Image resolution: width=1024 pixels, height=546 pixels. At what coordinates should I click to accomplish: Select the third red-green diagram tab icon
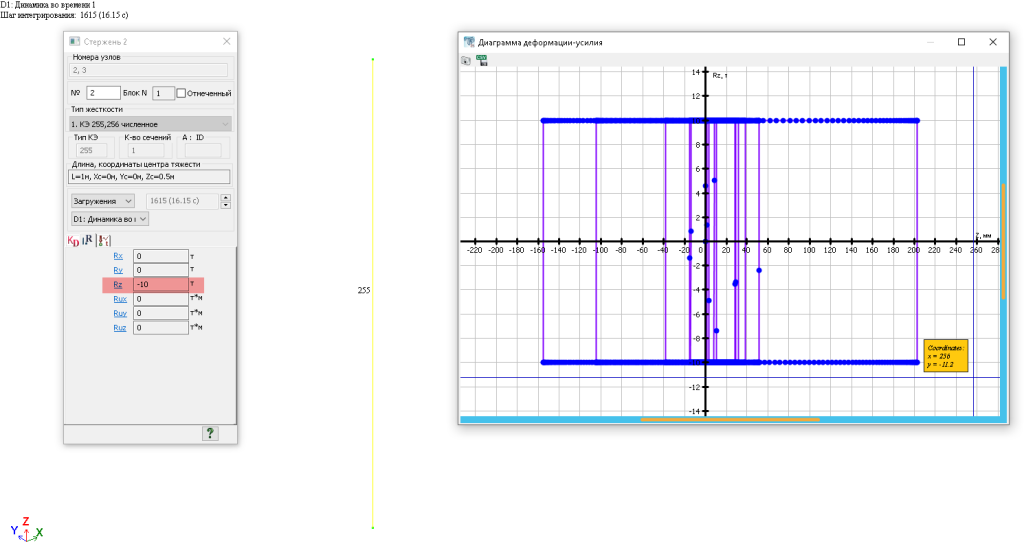tap(105, 240)
